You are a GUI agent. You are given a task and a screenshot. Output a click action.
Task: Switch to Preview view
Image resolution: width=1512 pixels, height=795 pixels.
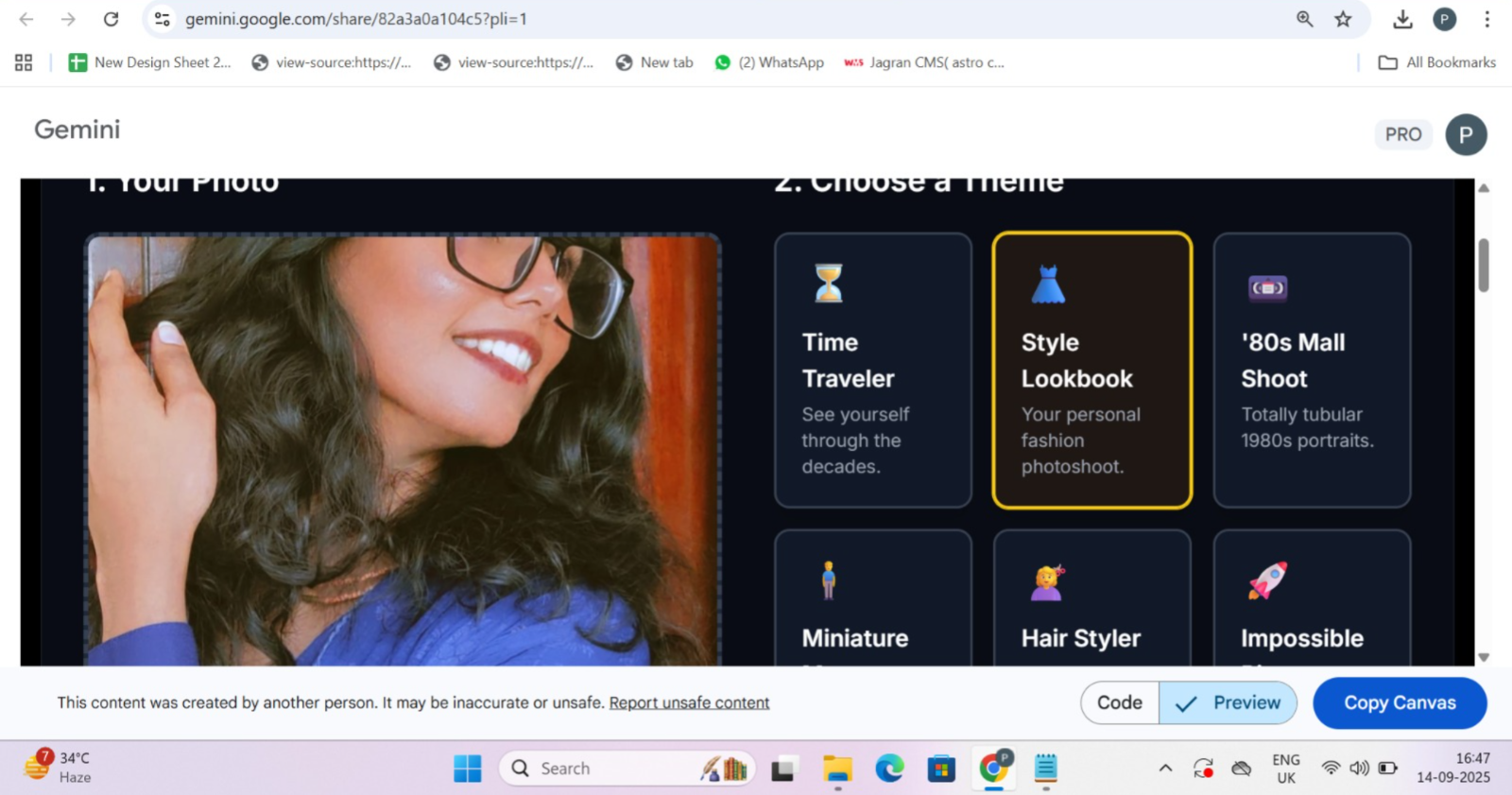click(1228, 702)
